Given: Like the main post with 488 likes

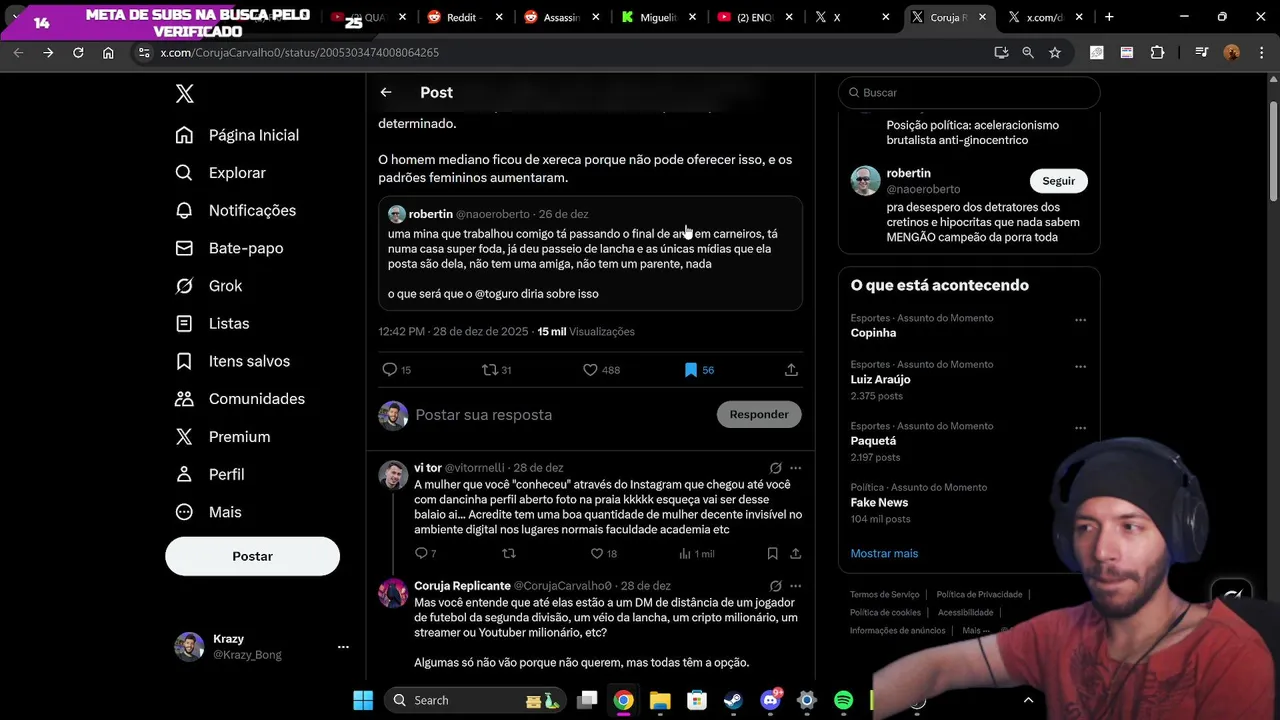Looking at the screenshot, I should [x=590, y=370].
